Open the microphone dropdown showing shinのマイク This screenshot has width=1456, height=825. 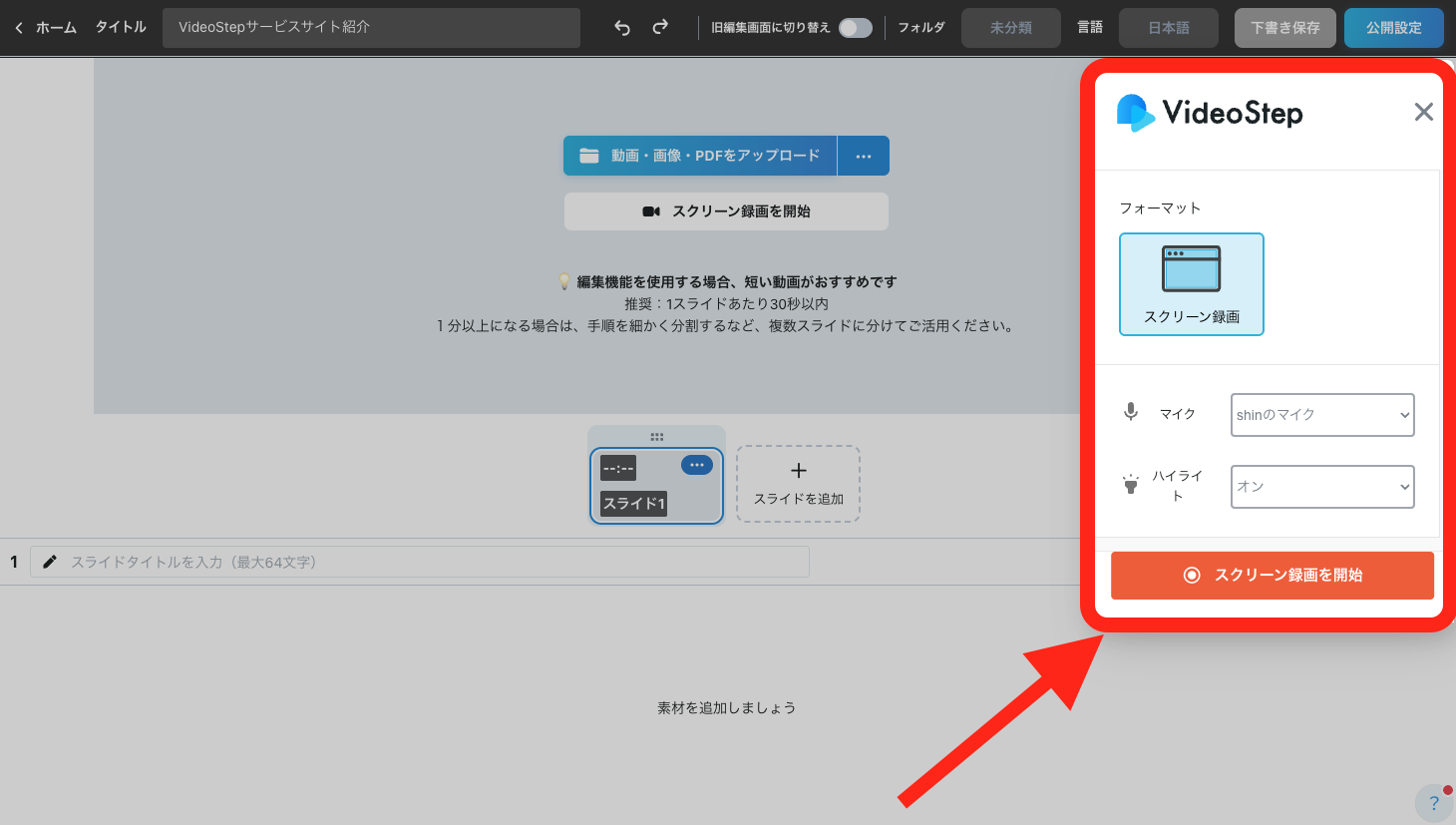(x=1322, y=415)
